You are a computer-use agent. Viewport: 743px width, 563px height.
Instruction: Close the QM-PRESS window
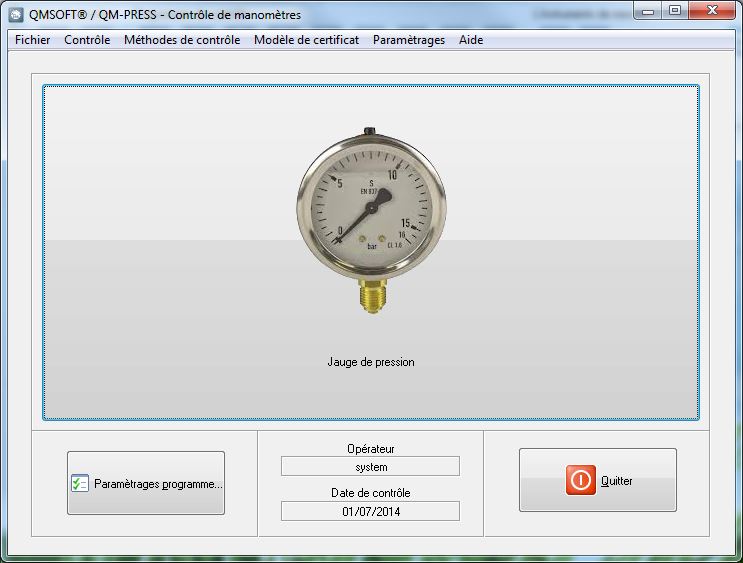[x=712, y=10]
